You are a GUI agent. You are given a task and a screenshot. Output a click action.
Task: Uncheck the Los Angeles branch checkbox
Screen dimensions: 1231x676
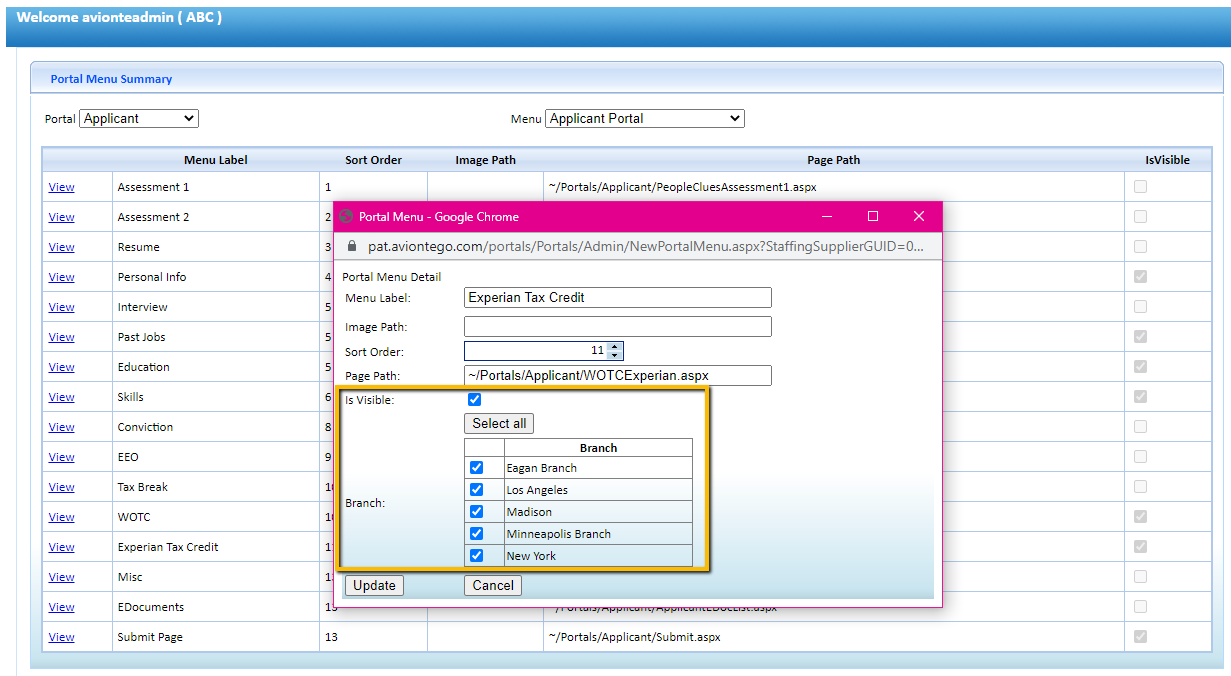pos(477,490)
